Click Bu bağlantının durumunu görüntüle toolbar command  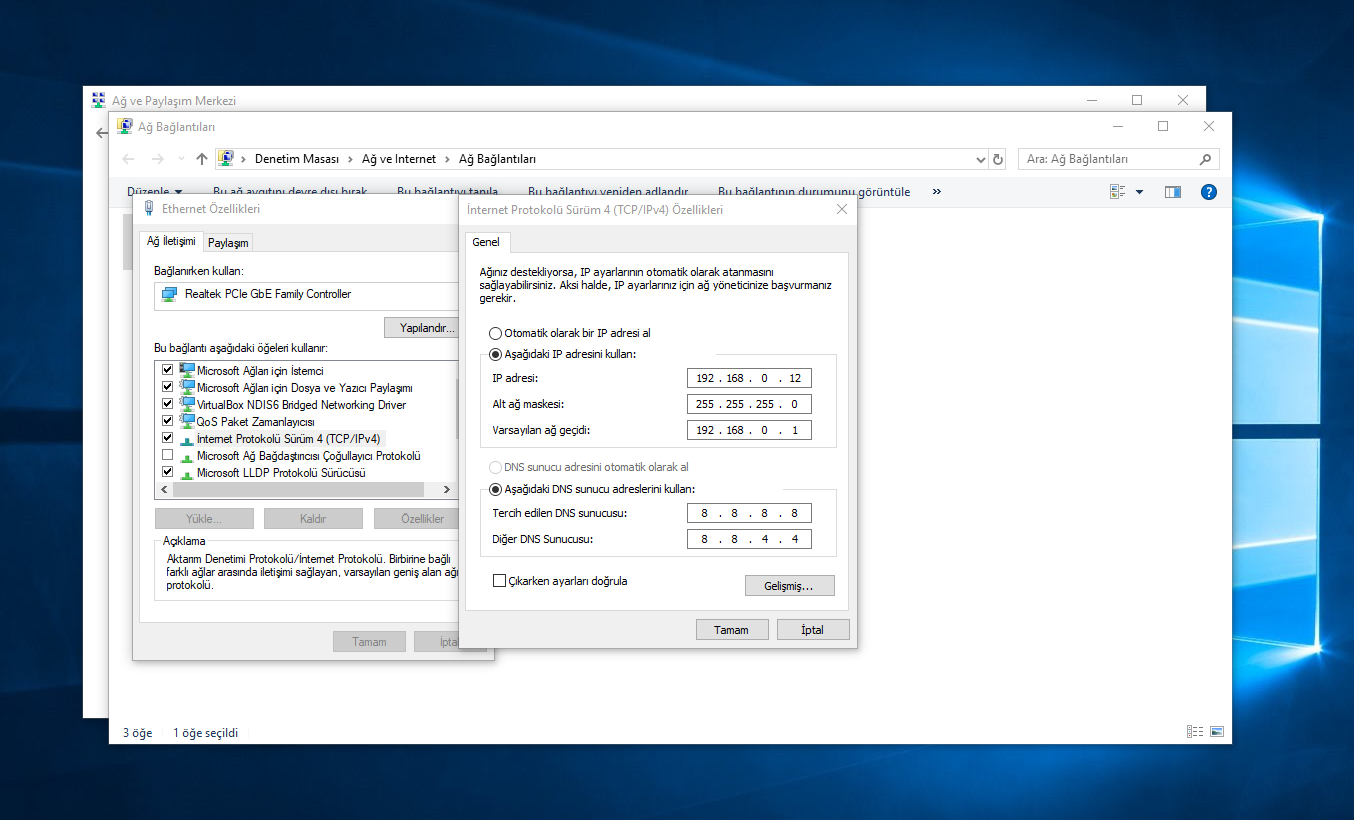tap(814, 192)
